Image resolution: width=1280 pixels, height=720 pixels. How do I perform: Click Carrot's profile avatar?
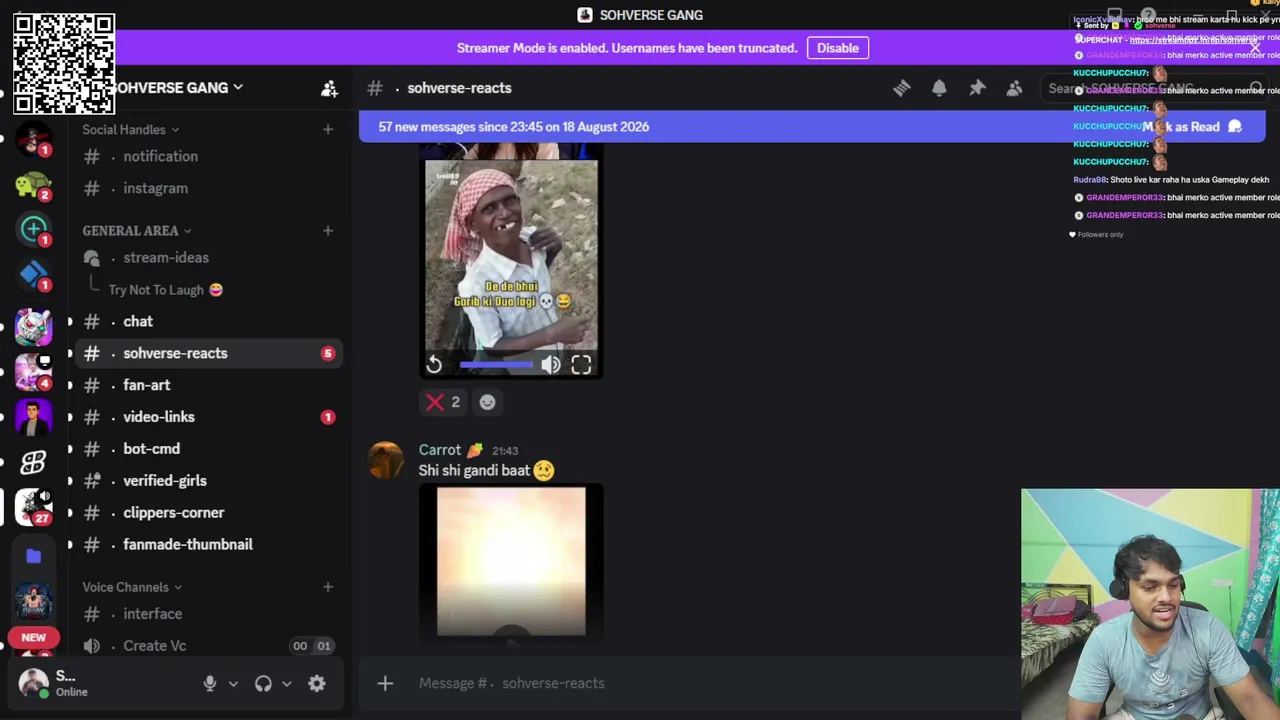(x=386, y=460)
